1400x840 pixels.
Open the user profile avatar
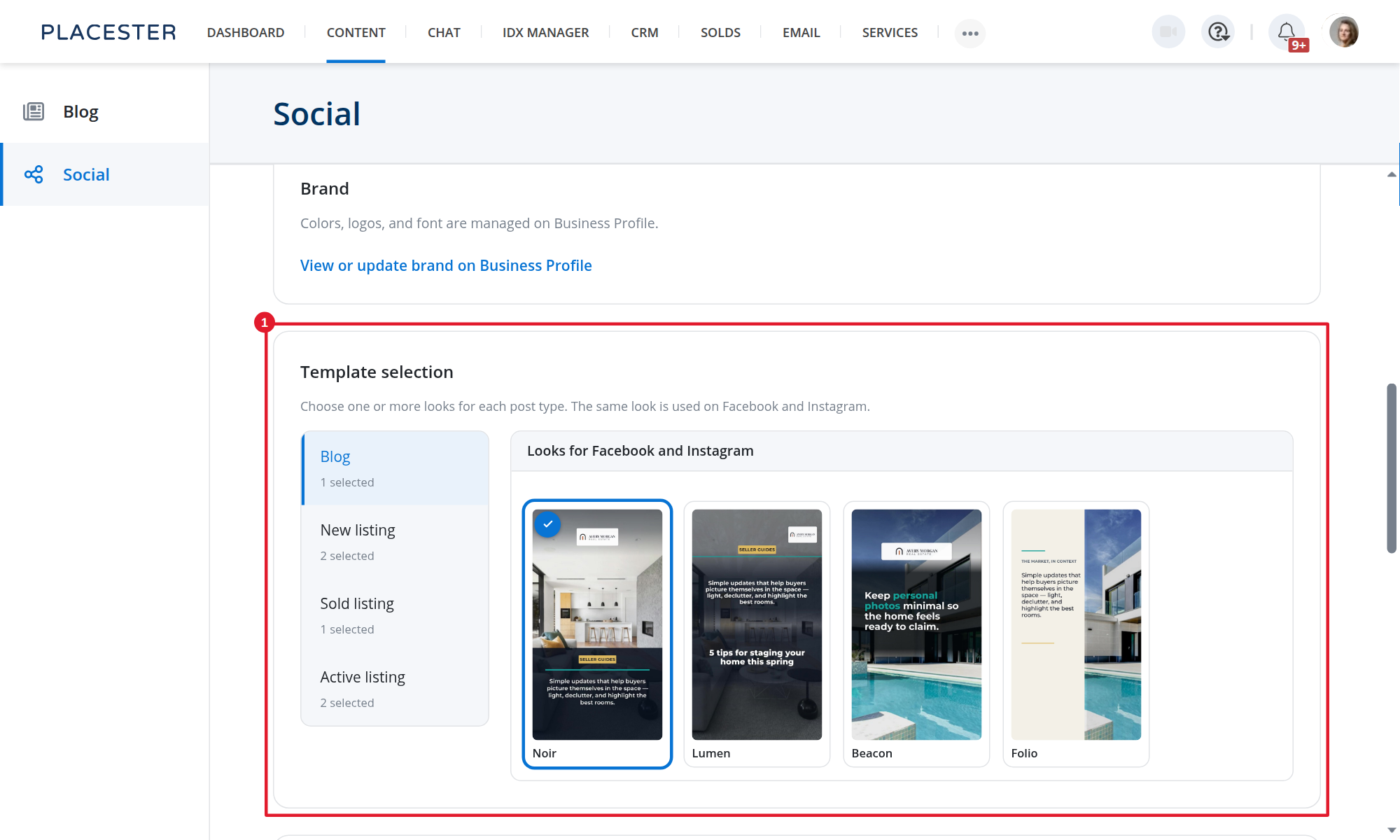(1344, 32)
